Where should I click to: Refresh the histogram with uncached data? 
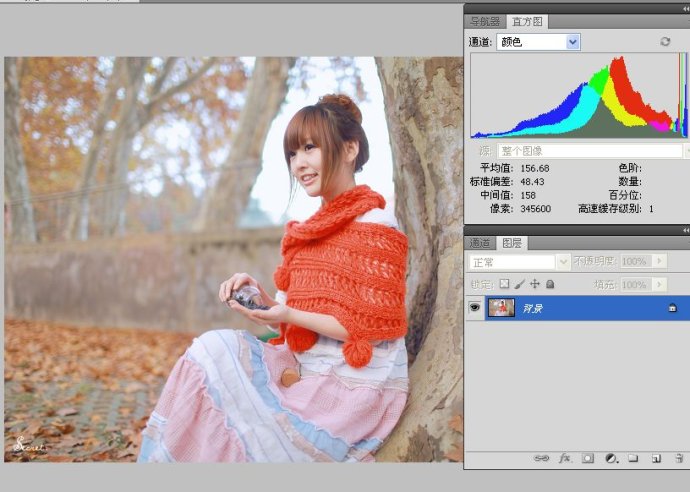click(665, 42)
